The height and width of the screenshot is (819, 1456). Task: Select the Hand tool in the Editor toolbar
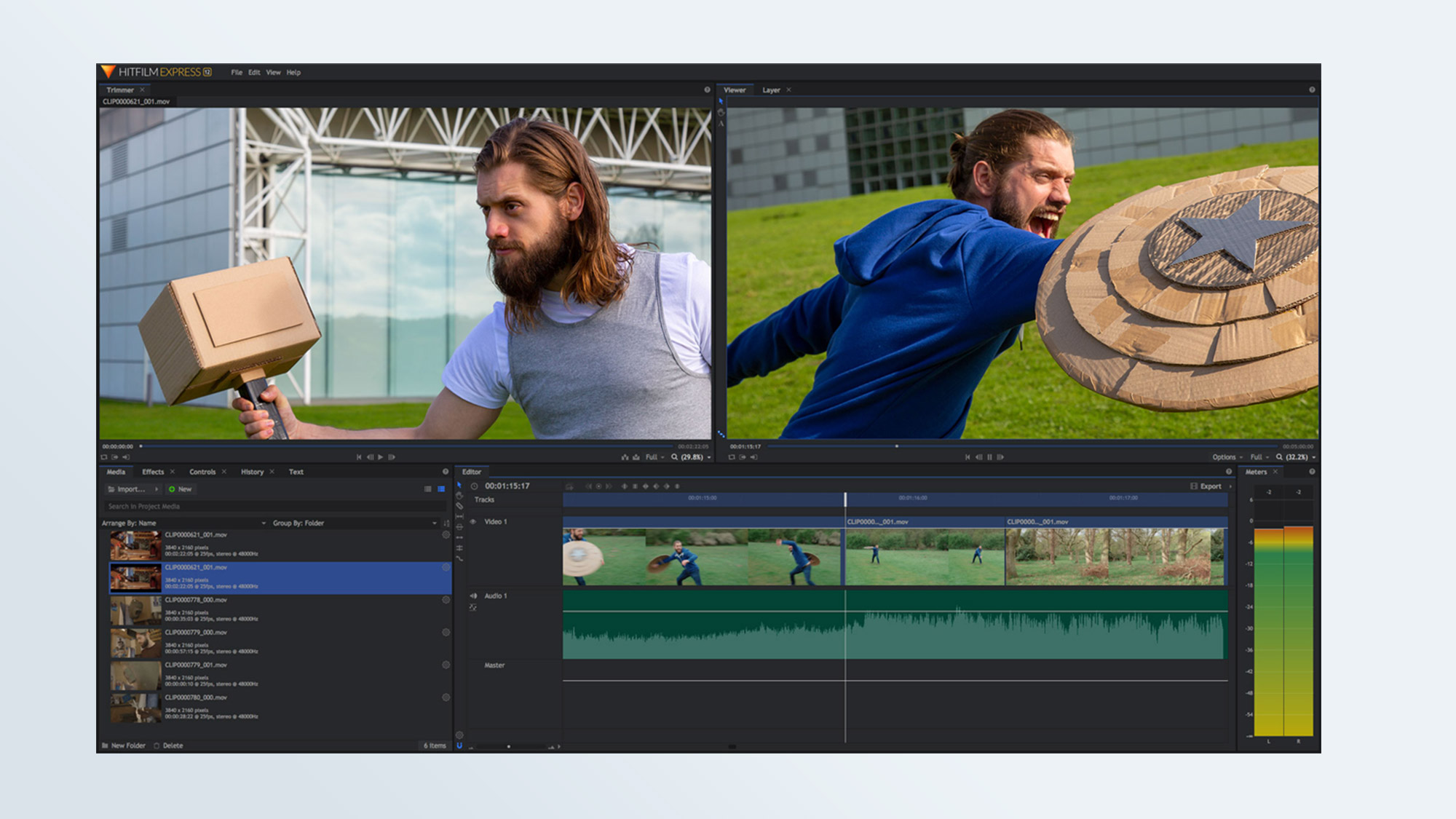coord(459,496)
